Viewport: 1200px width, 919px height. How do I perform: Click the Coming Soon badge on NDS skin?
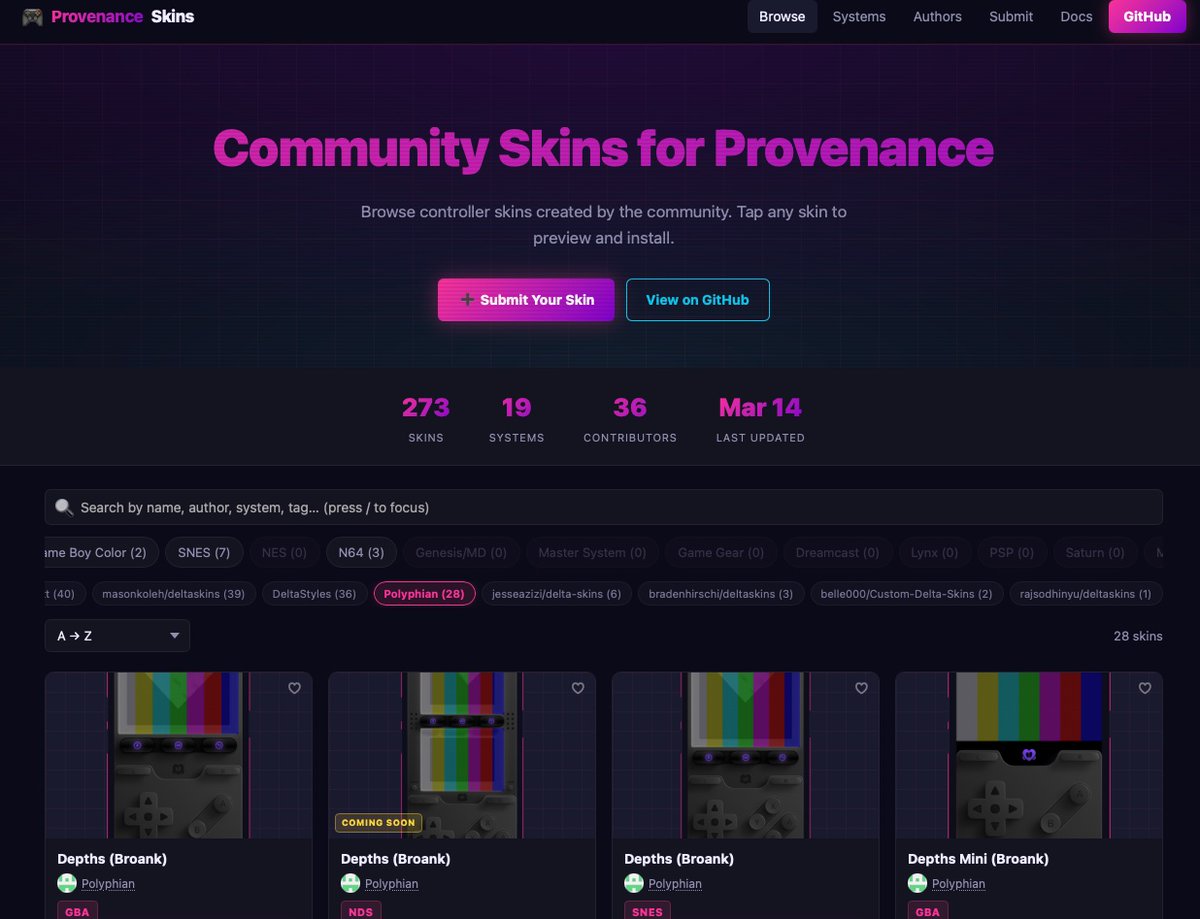click(x=378, y=823)
